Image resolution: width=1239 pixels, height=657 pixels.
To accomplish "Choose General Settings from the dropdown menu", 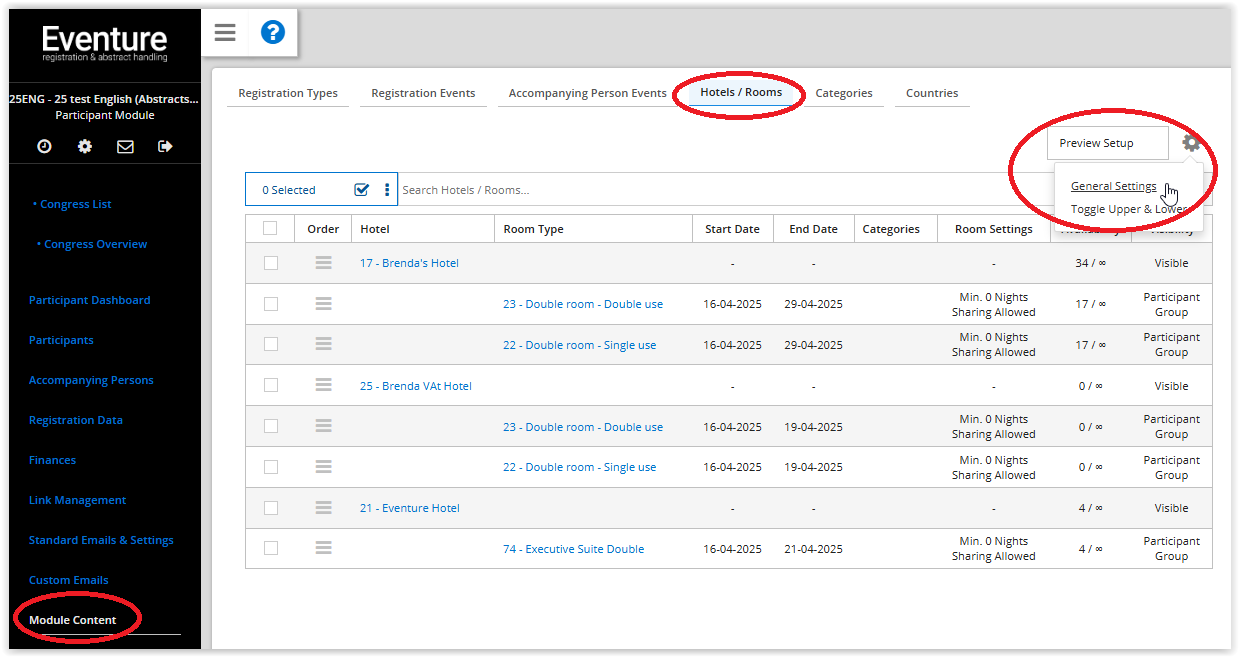I will [1113, 186].
